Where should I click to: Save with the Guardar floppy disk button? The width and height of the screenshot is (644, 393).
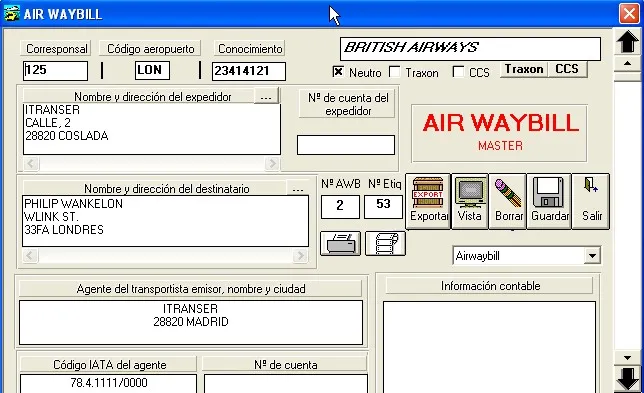(549, 201)
